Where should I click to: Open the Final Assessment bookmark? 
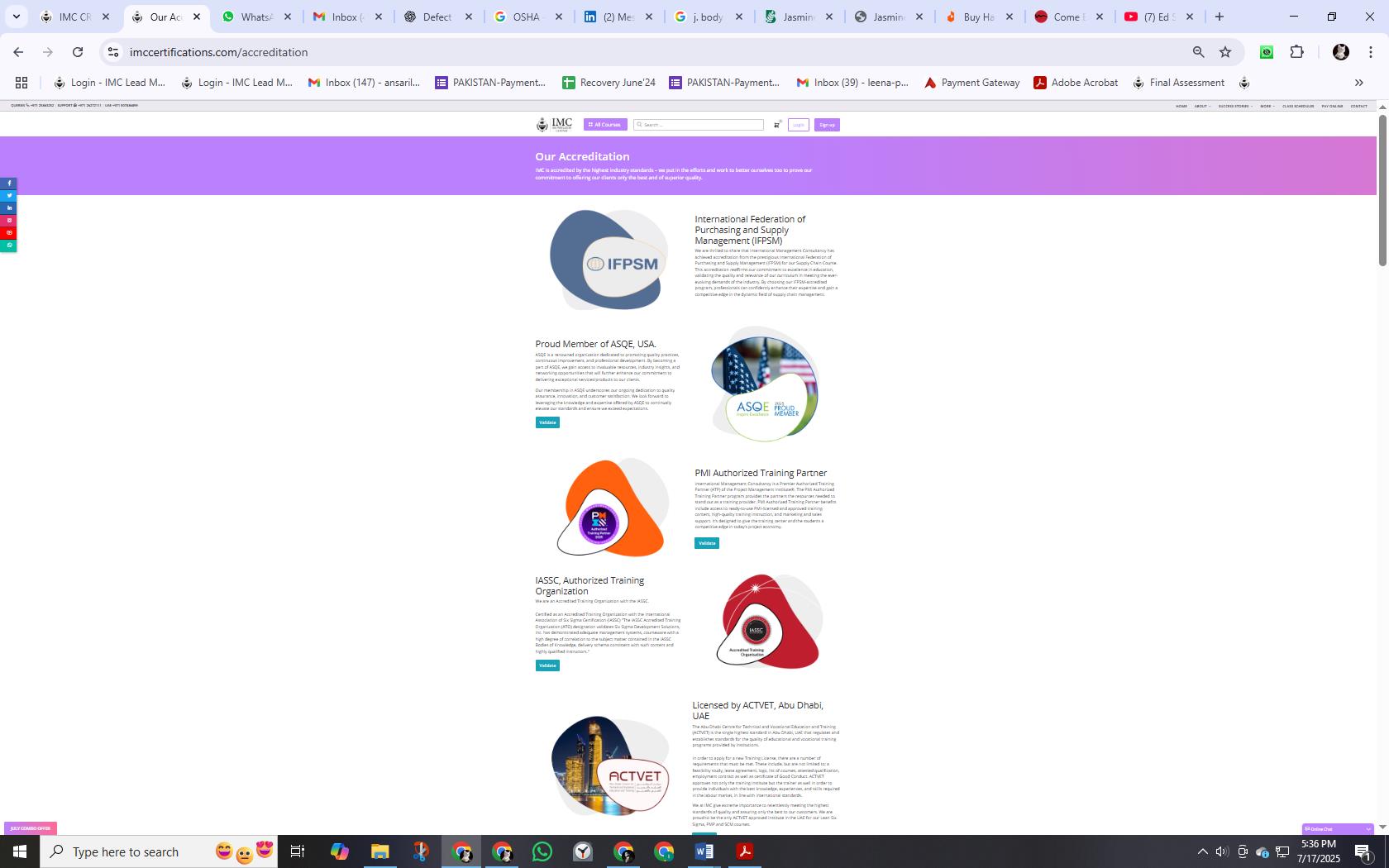(x=1178, y=83)
